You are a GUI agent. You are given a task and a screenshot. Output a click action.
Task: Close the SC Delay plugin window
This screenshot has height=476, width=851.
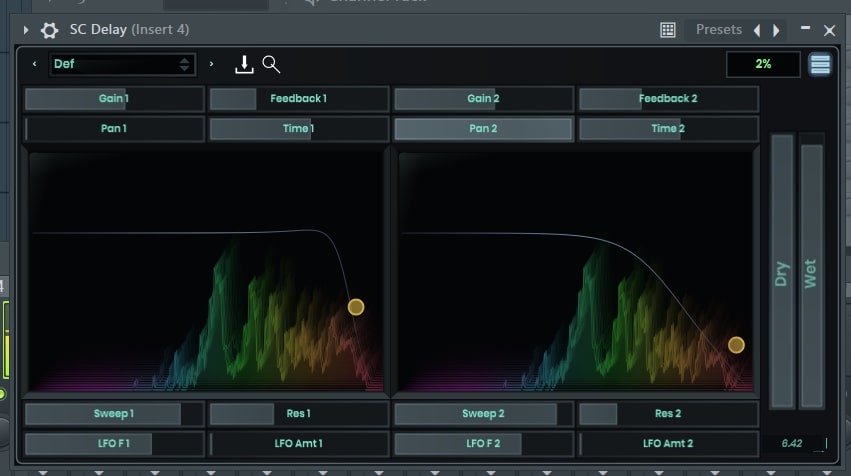(829, 30)
